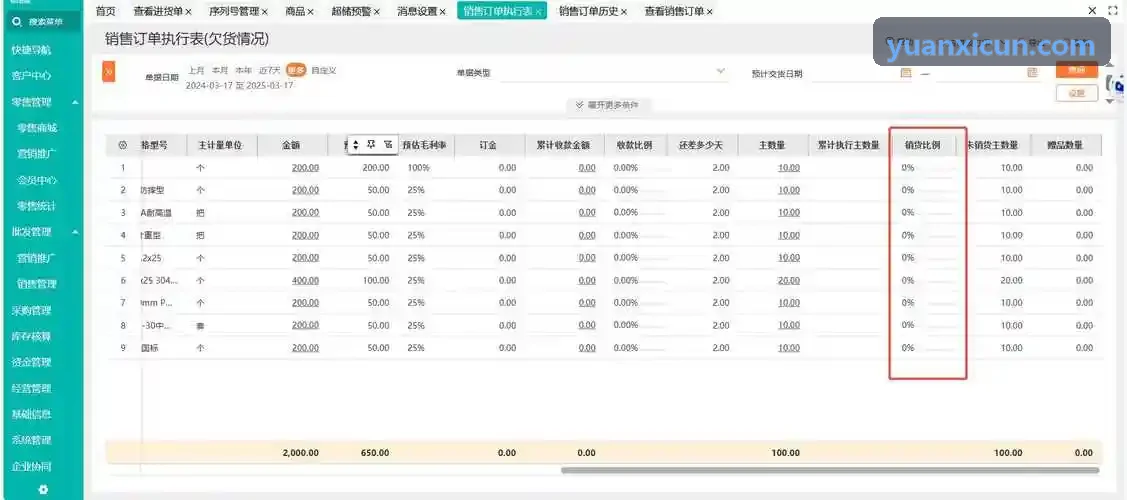Click the 设置 button below query

point(1076,93)
